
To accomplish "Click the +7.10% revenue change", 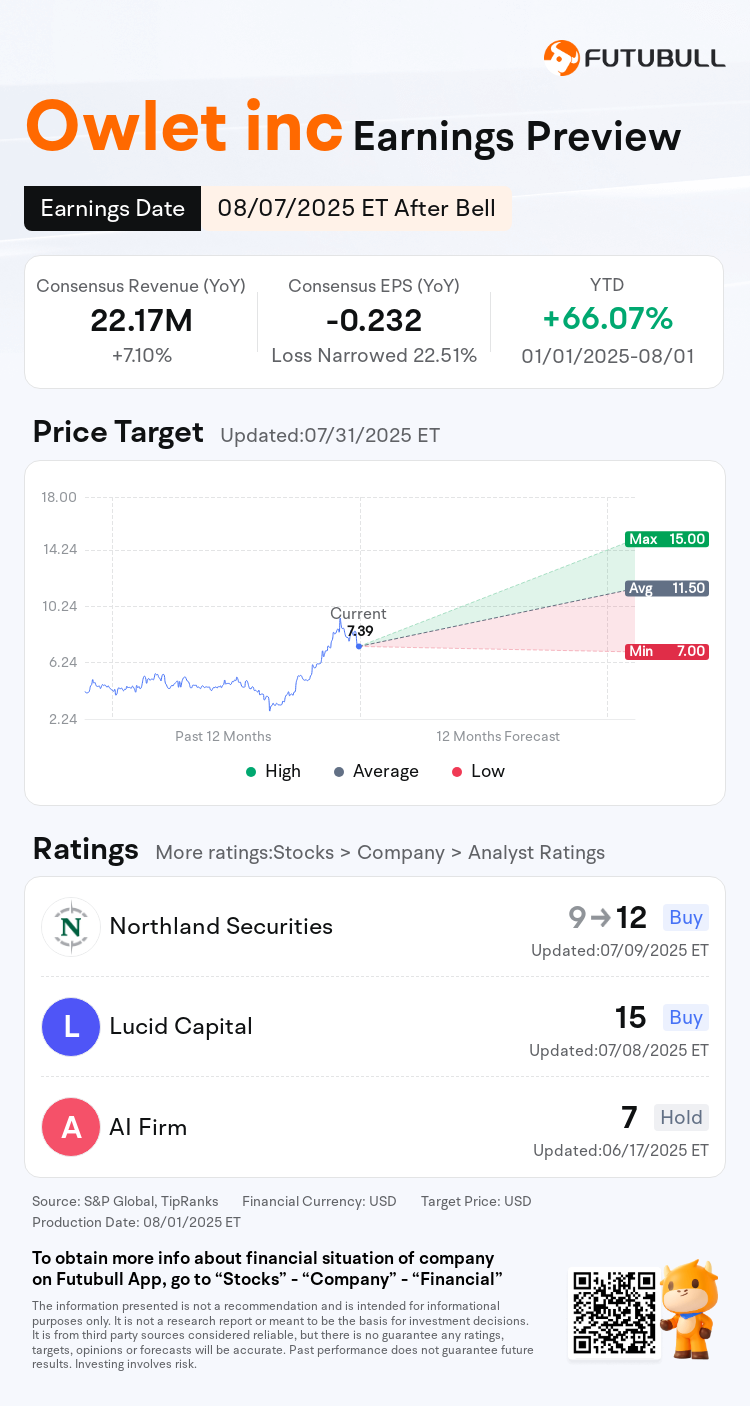I will (141, 355).
